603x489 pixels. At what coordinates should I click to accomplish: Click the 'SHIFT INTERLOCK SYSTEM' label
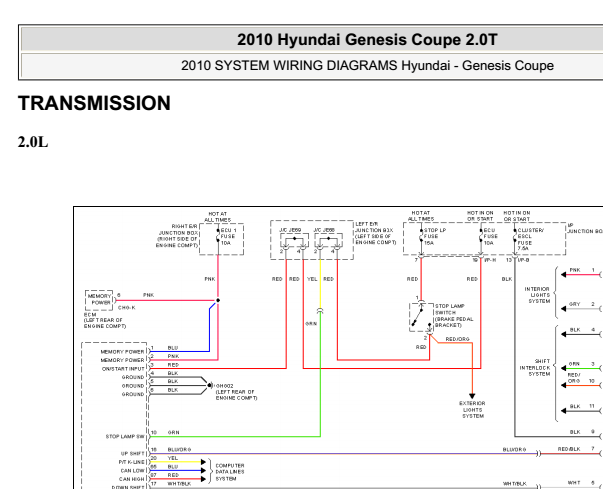535,368
